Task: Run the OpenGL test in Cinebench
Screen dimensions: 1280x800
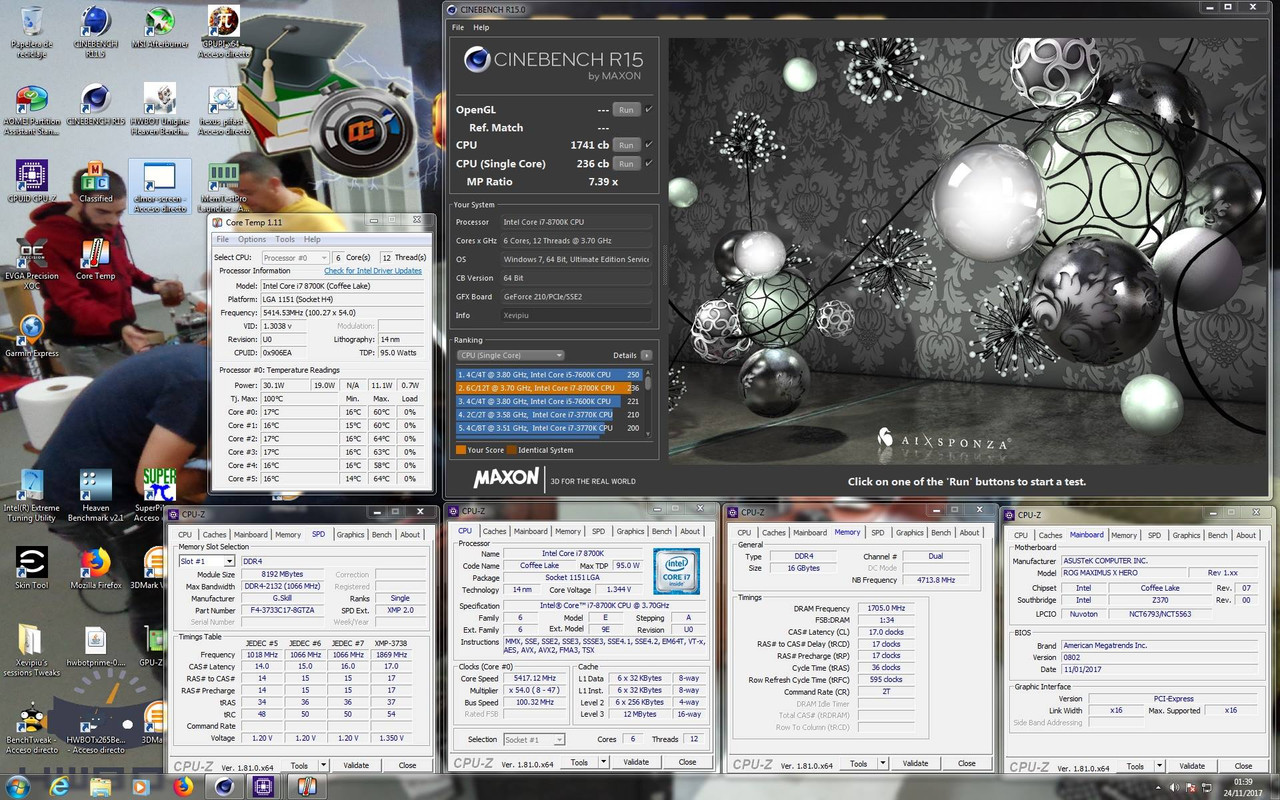Action: coord(626,109)
